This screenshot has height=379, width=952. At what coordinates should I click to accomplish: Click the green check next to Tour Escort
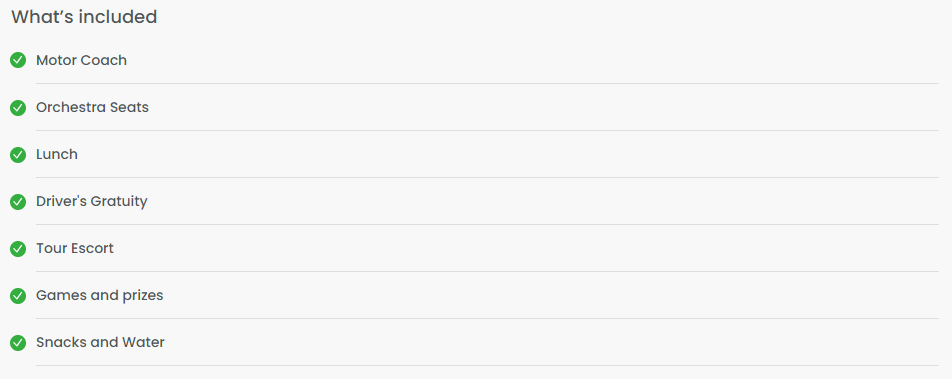point(18,248)
